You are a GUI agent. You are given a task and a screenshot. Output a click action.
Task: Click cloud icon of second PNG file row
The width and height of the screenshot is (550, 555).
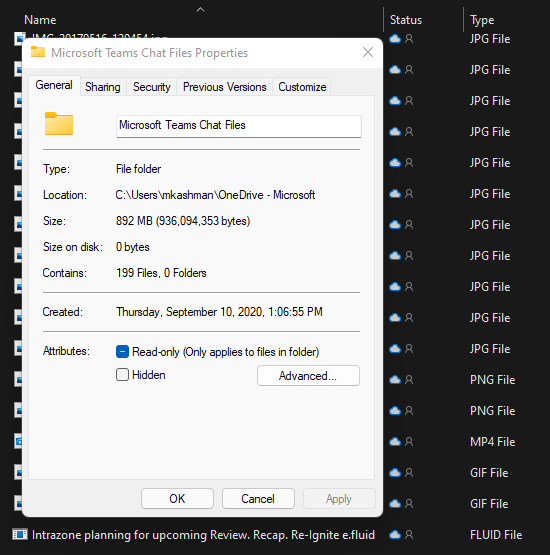[395, 411]
